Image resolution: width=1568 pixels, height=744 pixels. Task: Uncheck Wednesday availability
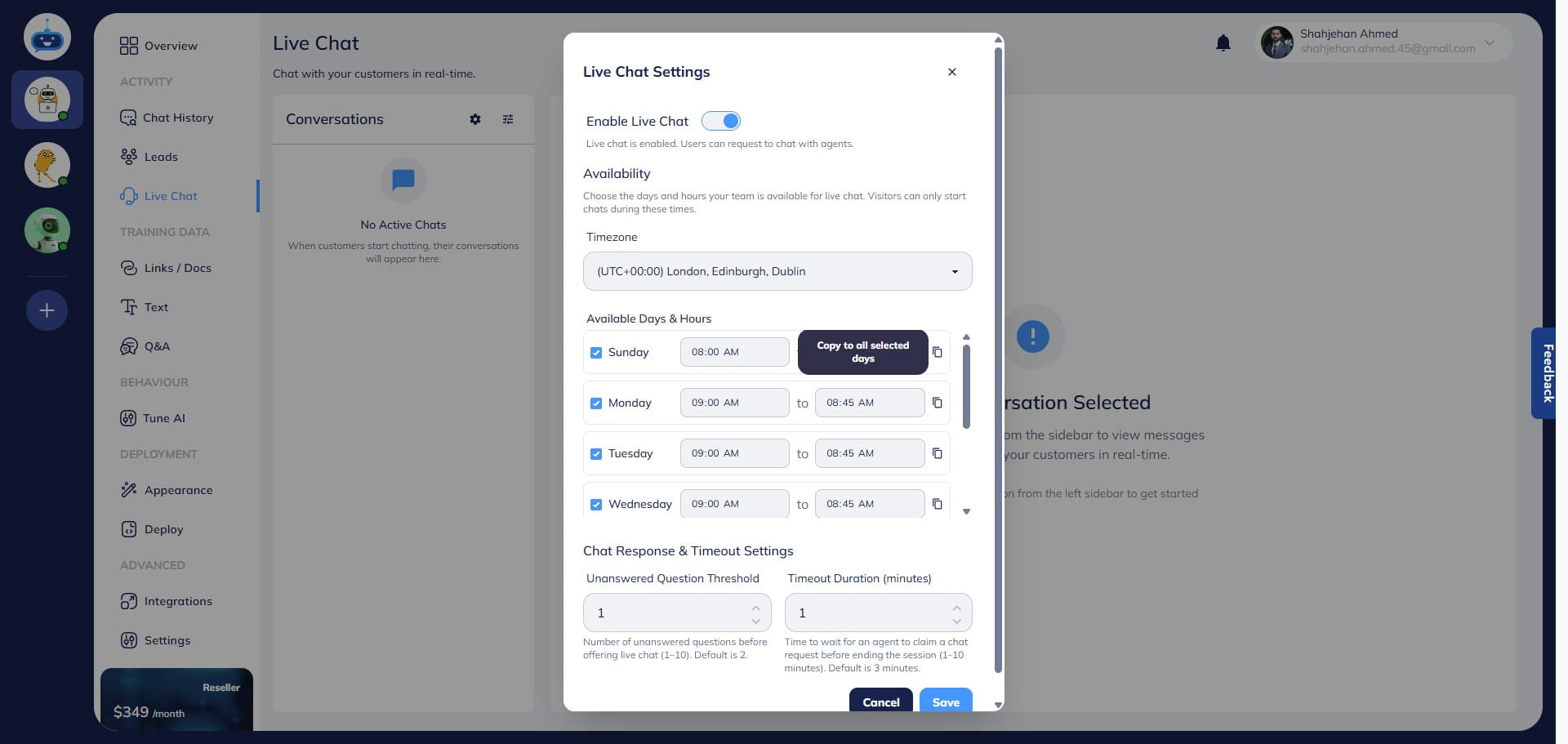596,504
